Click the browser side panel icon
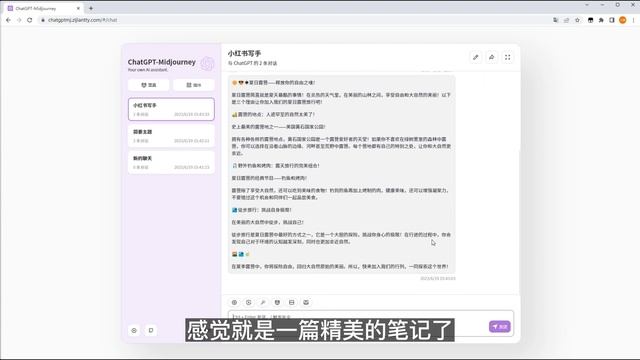This screenshot has width=640, height=360. 612,20
